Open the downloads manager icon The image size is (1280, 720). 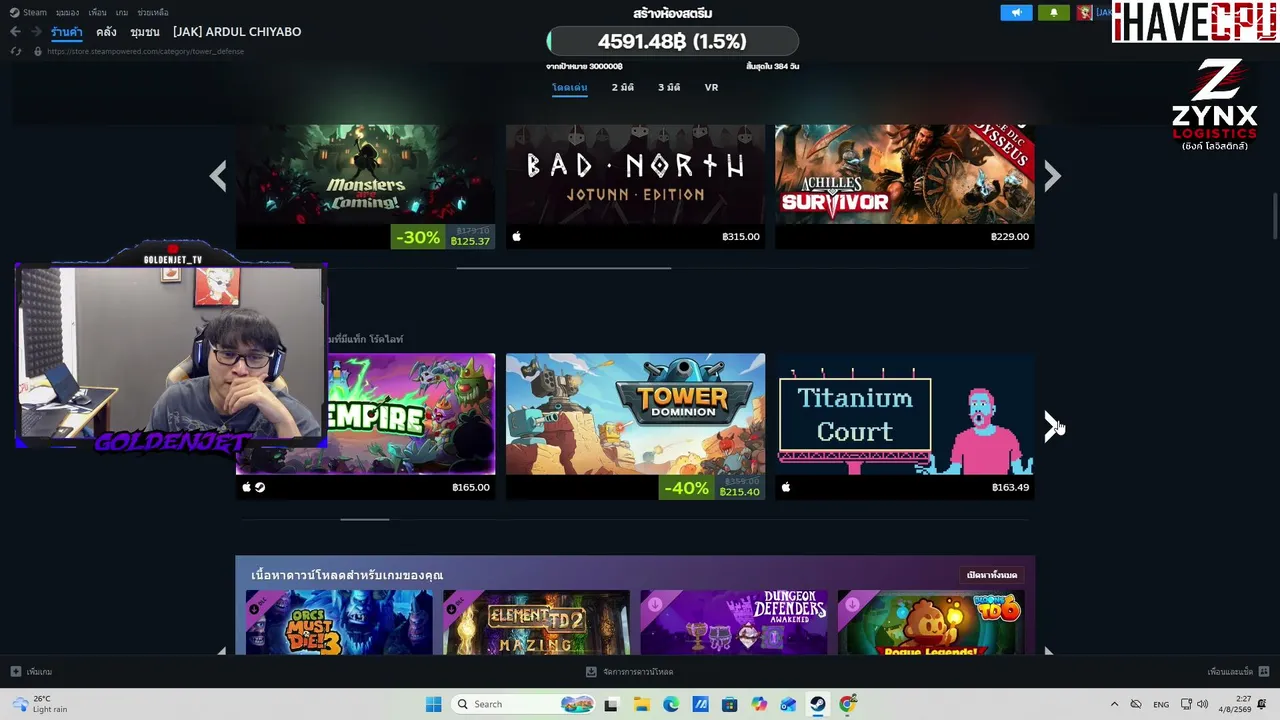[591, 672]
